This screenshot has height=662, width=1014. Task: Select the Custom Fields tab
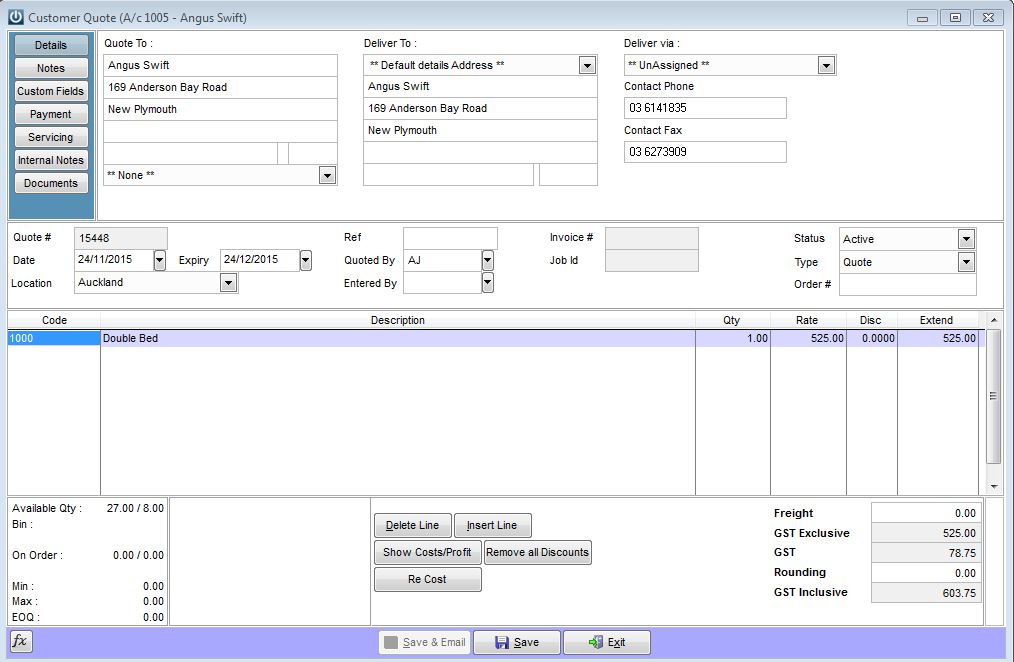[51, 90]
